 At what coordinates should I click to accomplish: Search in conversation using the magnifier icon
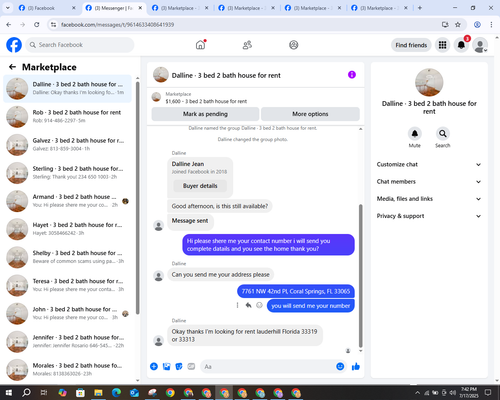[443, 134]
